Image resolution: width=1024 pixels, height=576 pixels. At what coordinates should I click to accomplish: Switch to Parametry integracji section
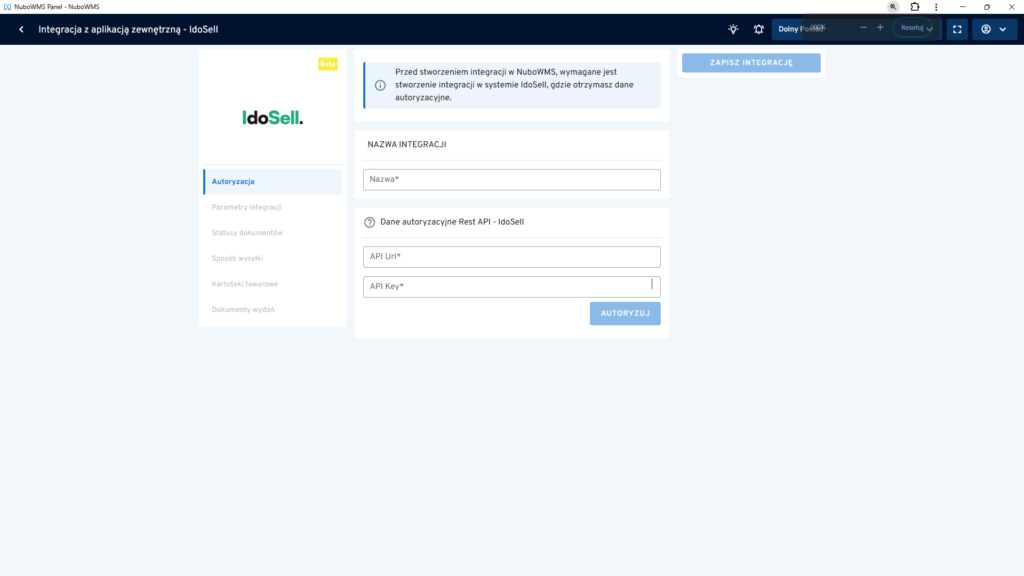click(x=246, y=207)
